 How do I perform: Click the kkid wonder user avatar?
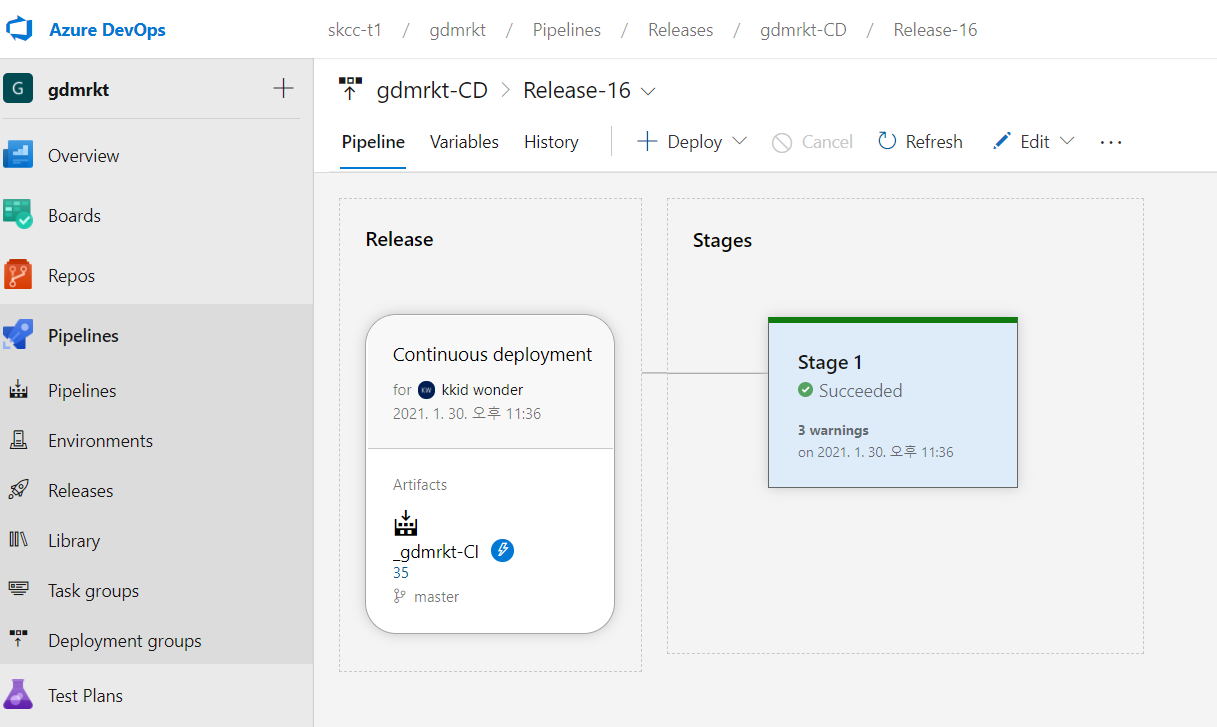coord(427,390)
